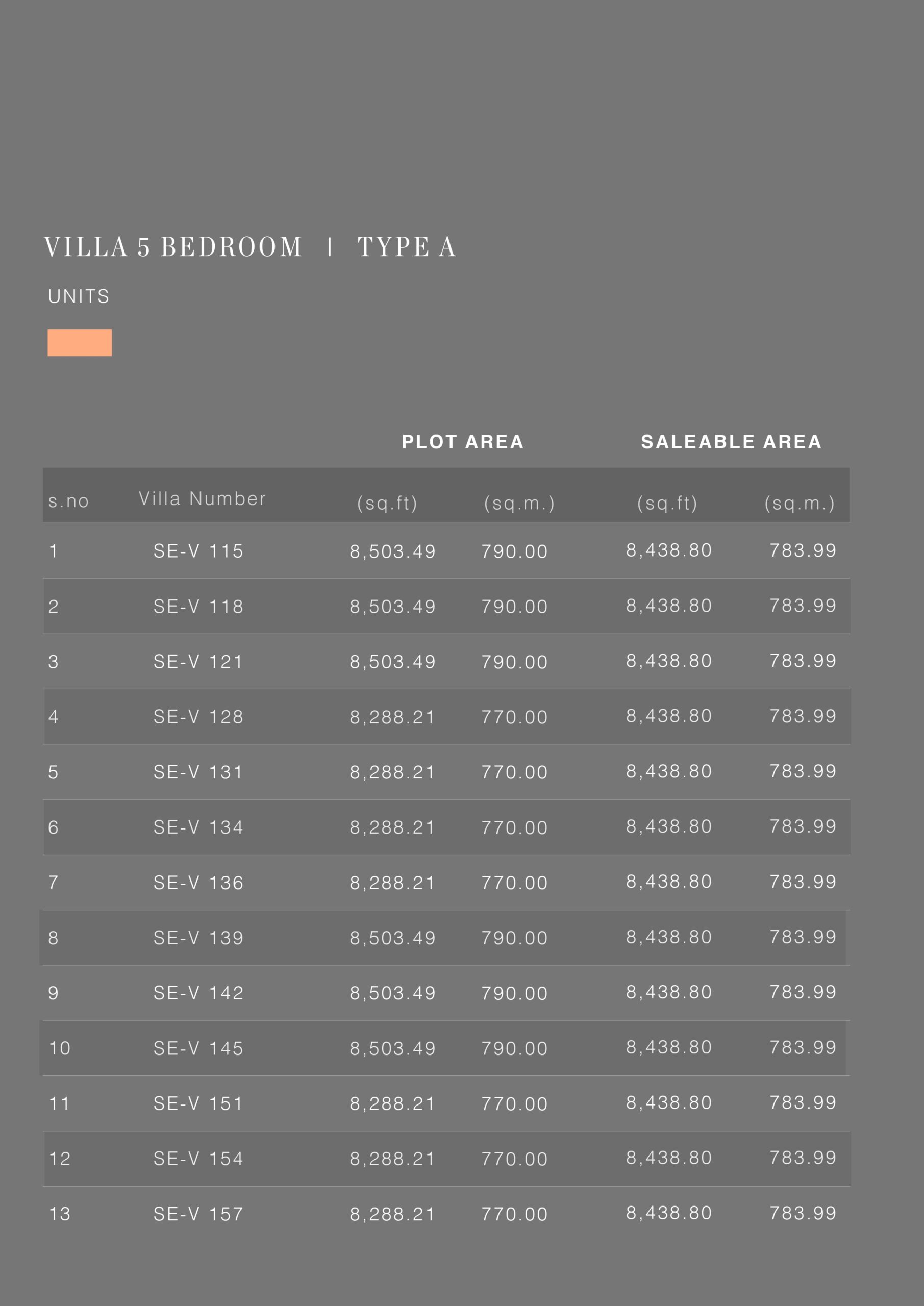Select villa SE-V 118 entry

[x=198, y=607]
